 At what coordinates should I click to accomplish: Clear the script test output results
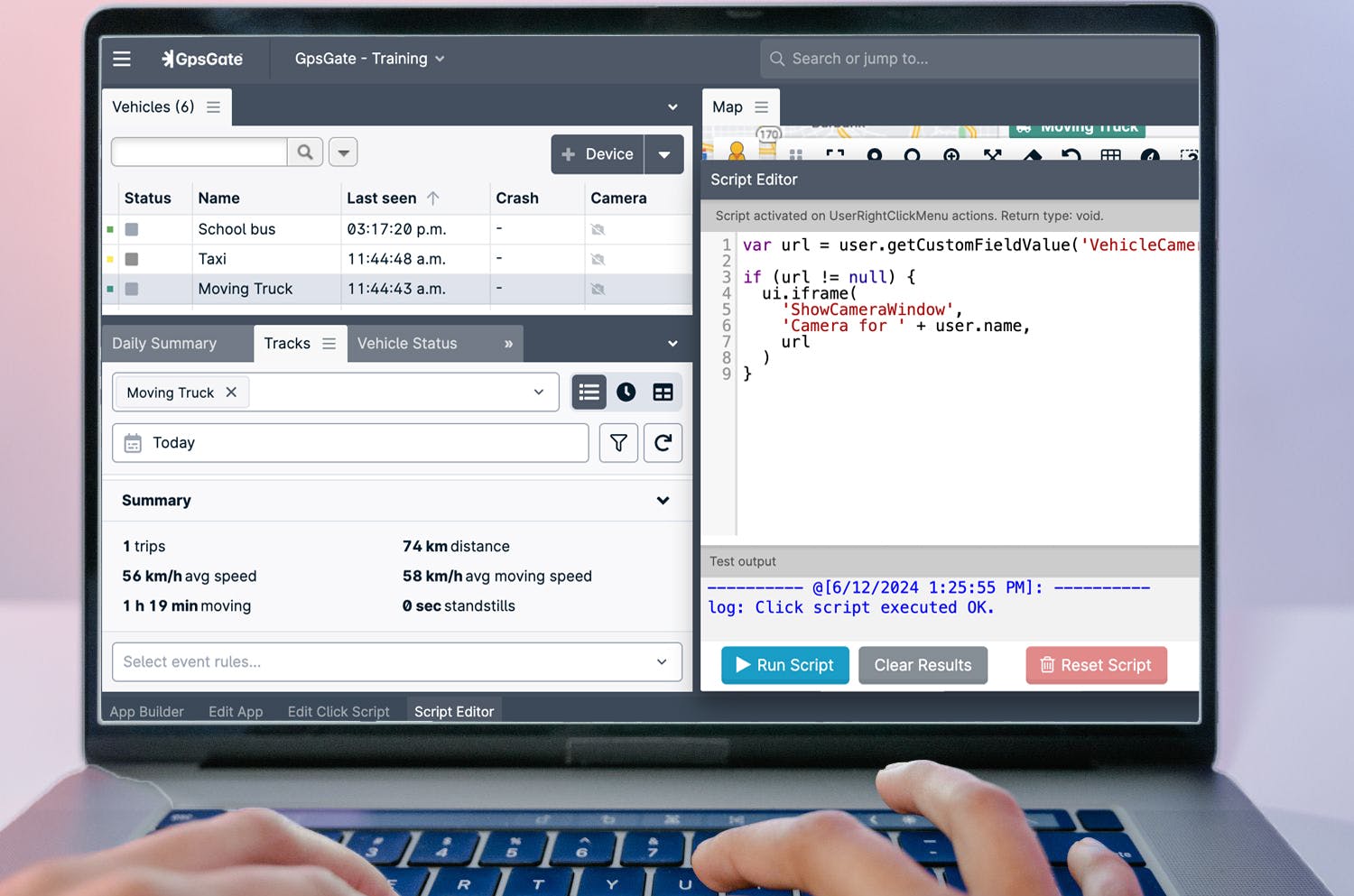pos(923,665)
